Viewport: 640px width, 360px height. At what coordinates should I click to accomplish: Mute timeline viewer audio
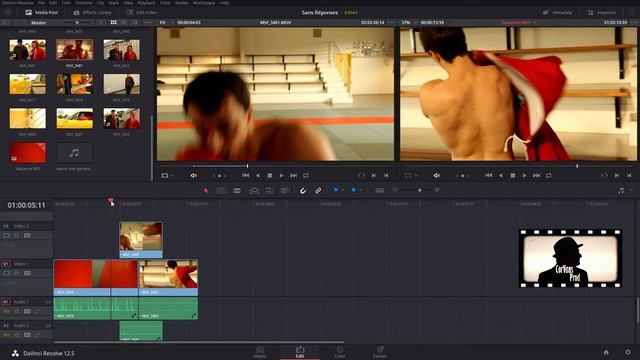tap(436, 176)
